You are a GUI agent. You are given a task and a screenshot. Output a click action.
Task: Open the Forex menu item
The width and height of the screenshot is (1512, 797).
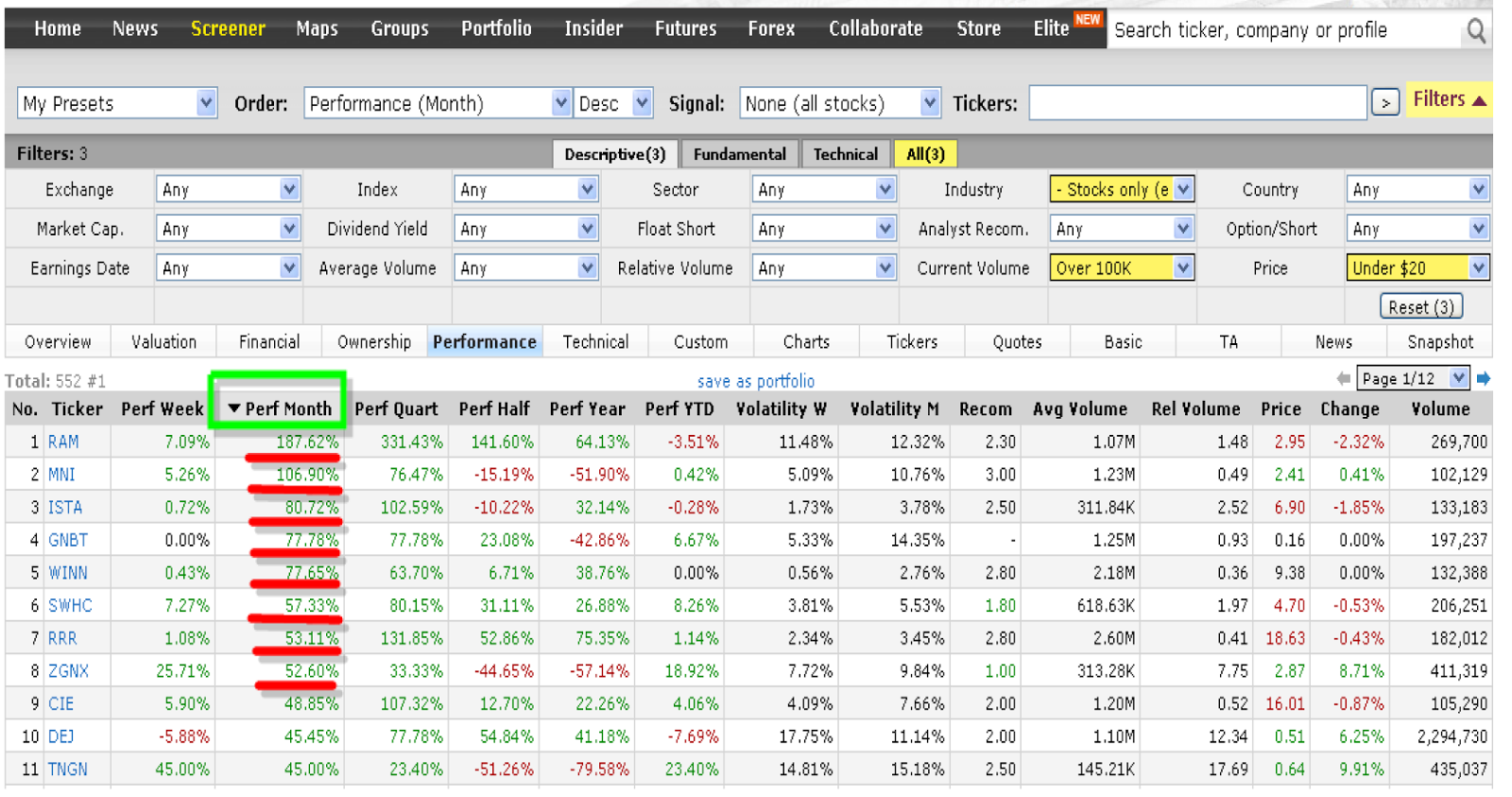point(772,29)
